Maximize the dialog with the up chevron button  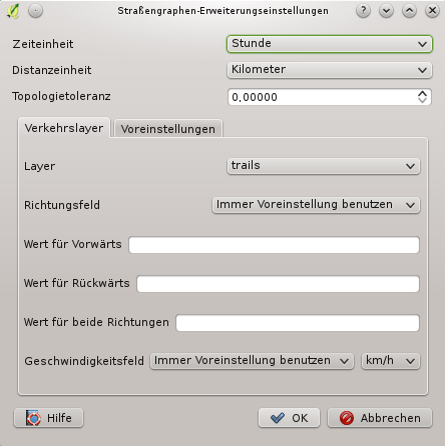tap(409, 11)
